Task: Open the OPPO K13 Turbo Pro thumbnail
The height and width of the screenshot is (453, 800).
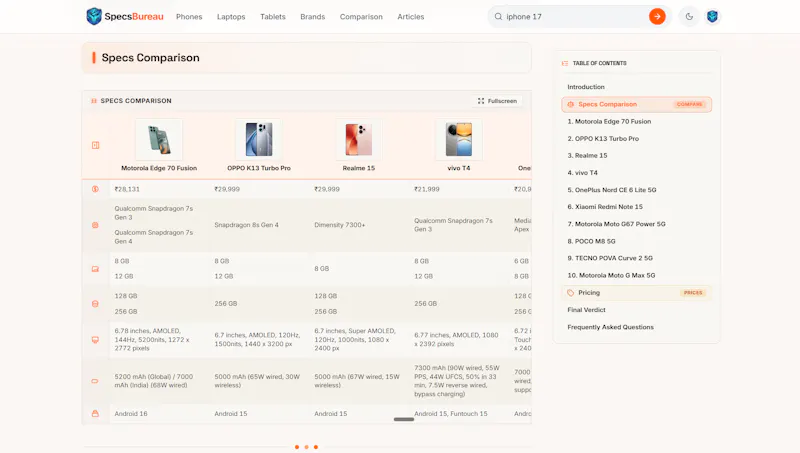Action: coord(259,139)
